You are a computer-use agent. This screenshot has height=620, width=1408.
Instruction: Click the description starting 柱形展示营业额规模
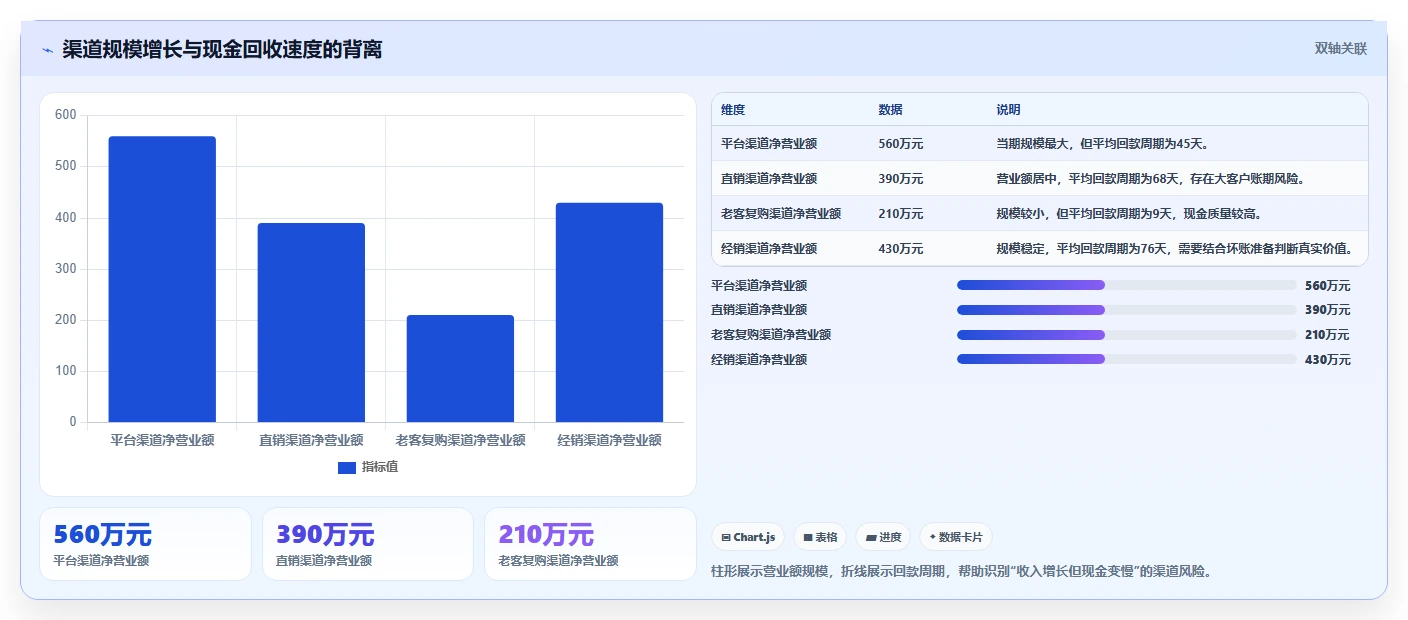[961, 572]
